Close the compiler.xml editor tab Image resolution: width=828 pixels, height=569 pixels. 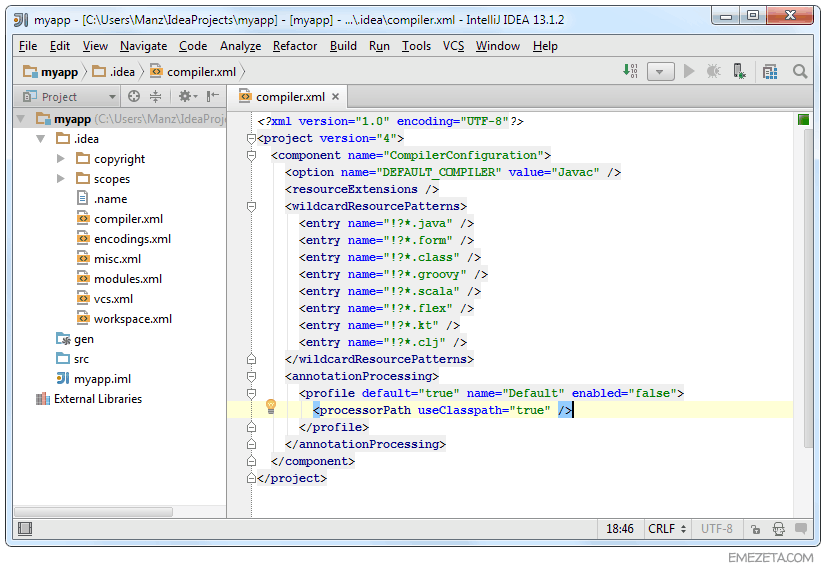(335, 97)
